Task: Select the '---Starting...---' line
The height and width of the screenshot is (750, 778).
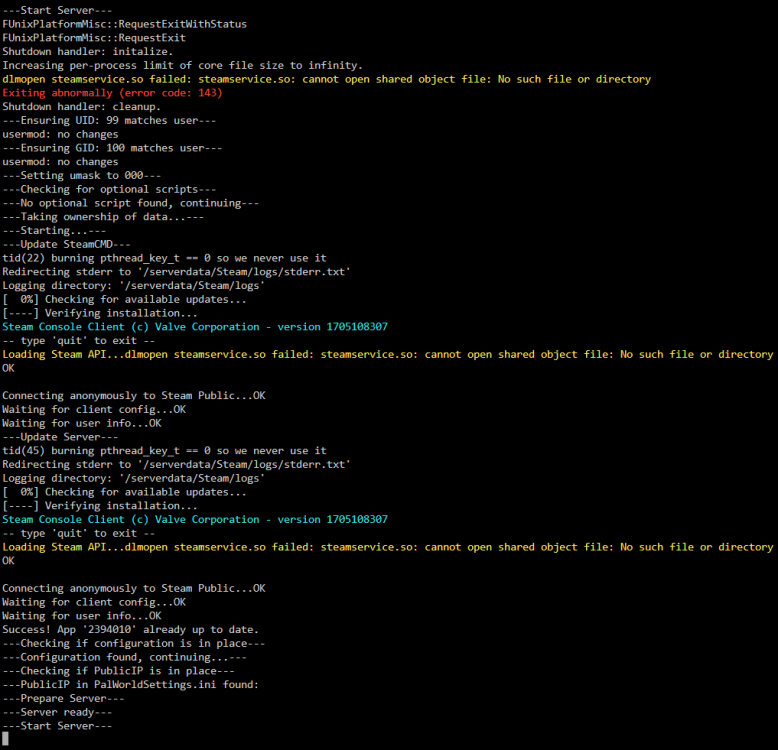Action: [54, 231]
